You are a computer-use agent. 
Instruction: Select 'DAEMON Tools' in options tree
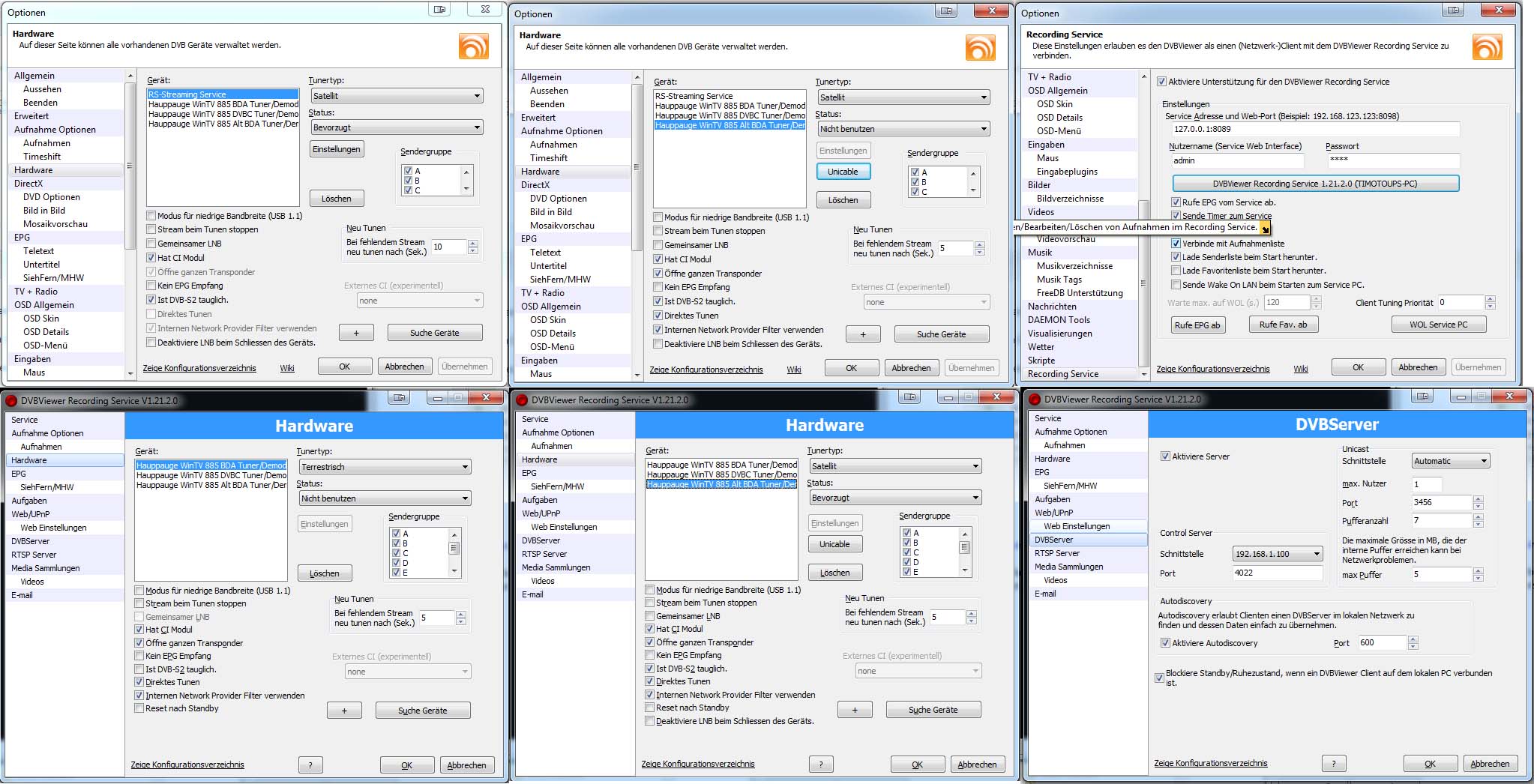pyautogui.click(x=1059, y=320)
